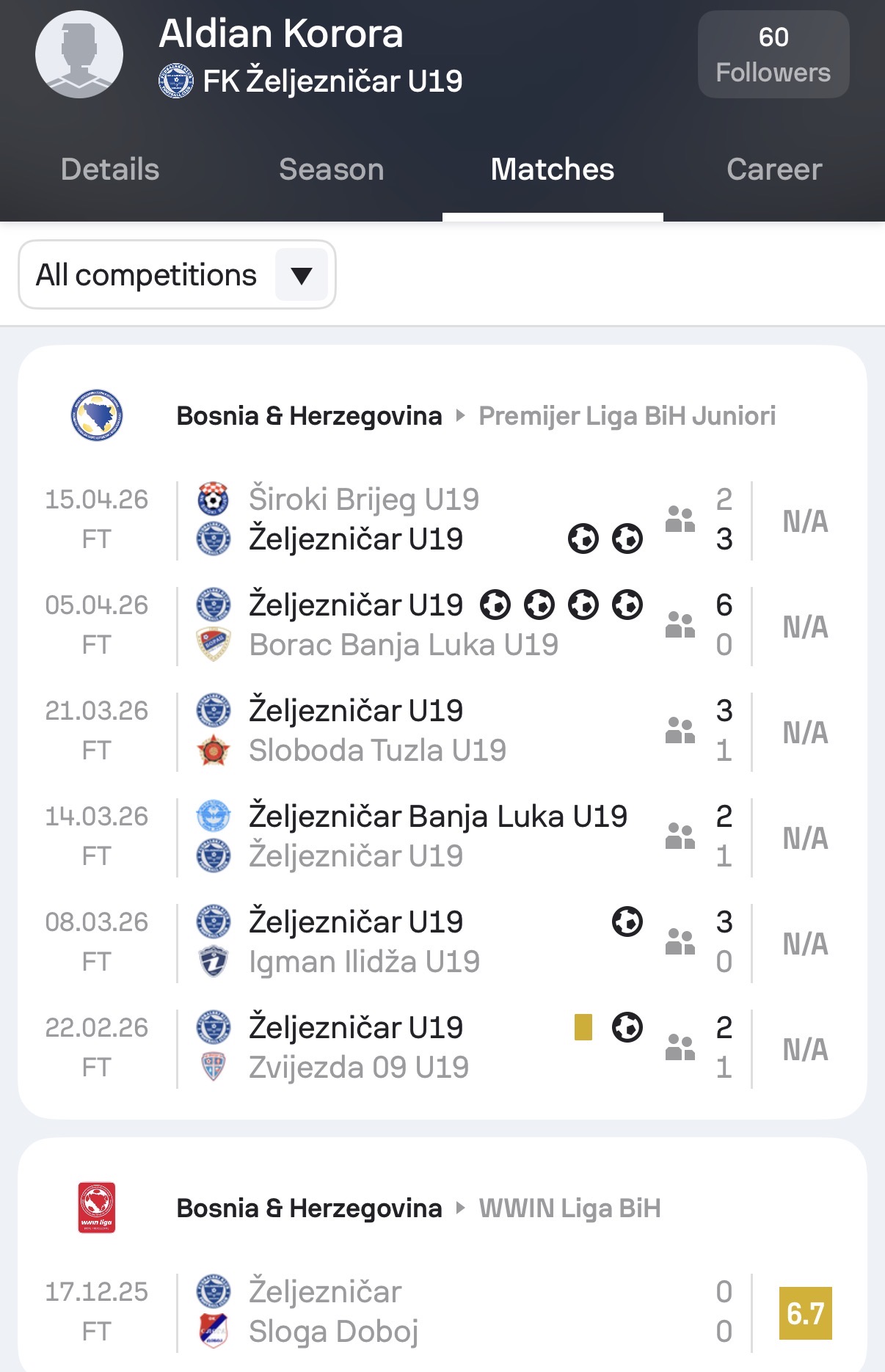Viewport: 885px width, 1372px height.
Task: Click the FK Željezničar U19 club crest in header
Action: [x=176, y=81]
